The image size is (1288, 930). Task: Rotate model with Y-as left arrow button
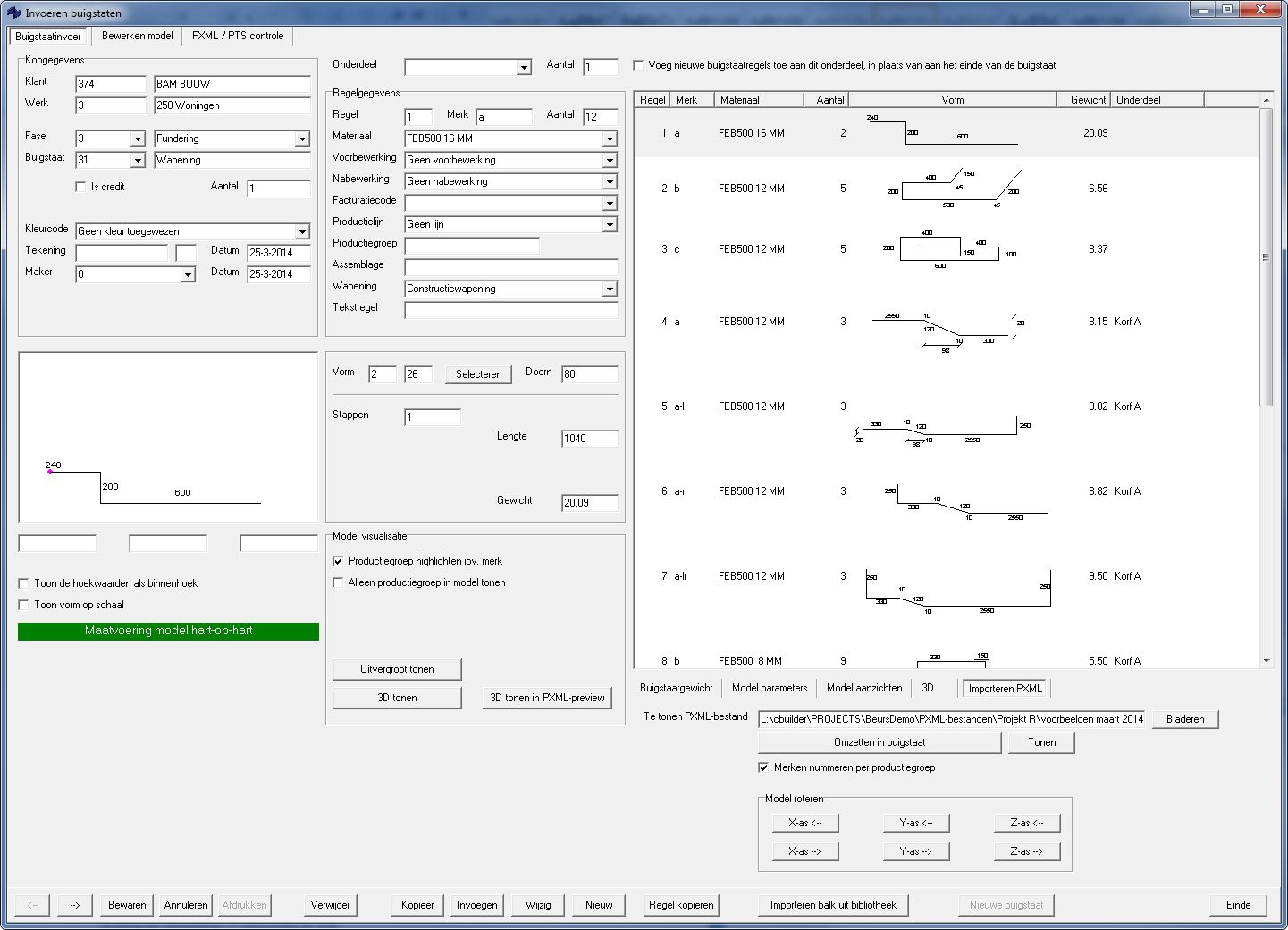(x=915, y=823)
